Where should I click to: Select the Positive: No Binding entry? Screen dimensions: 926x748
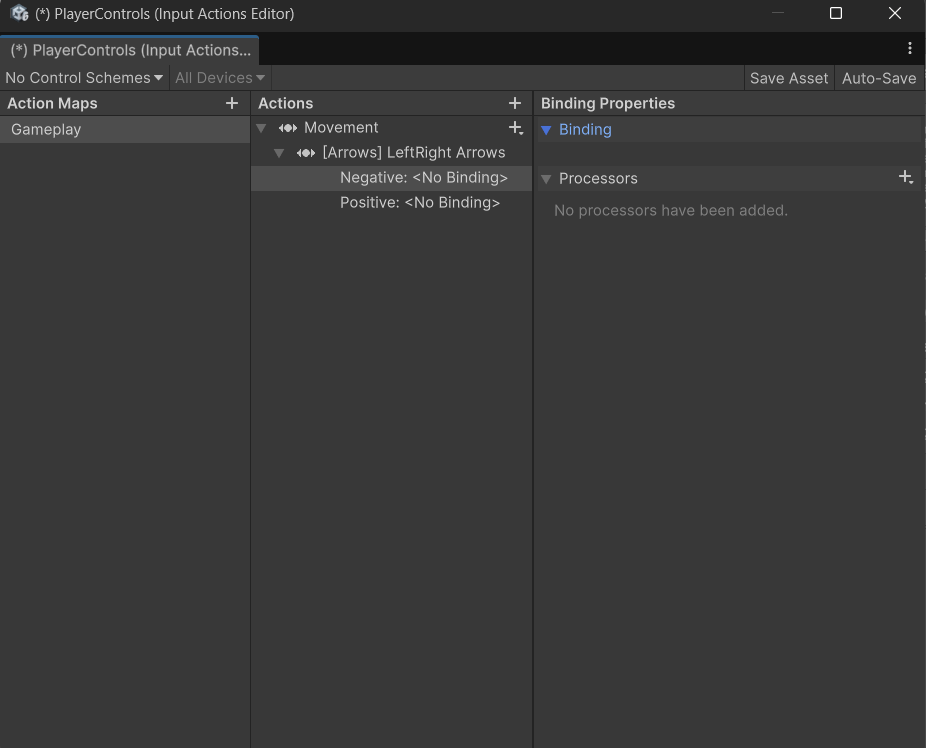[420, 203]
